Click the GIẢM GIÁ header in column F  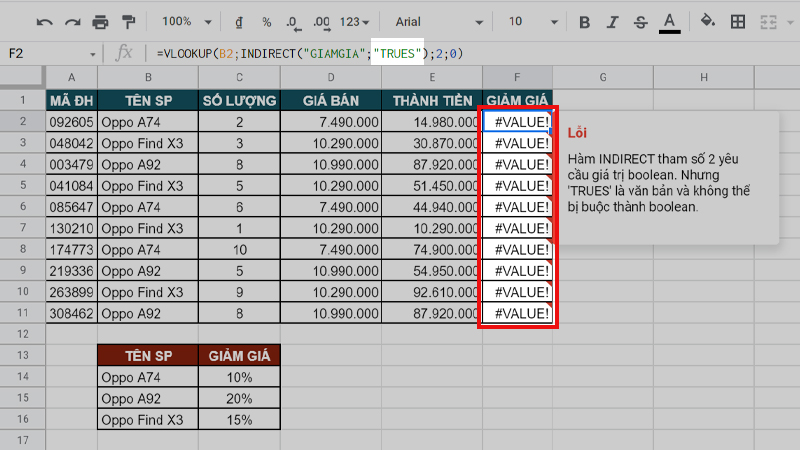click(517, 101)
